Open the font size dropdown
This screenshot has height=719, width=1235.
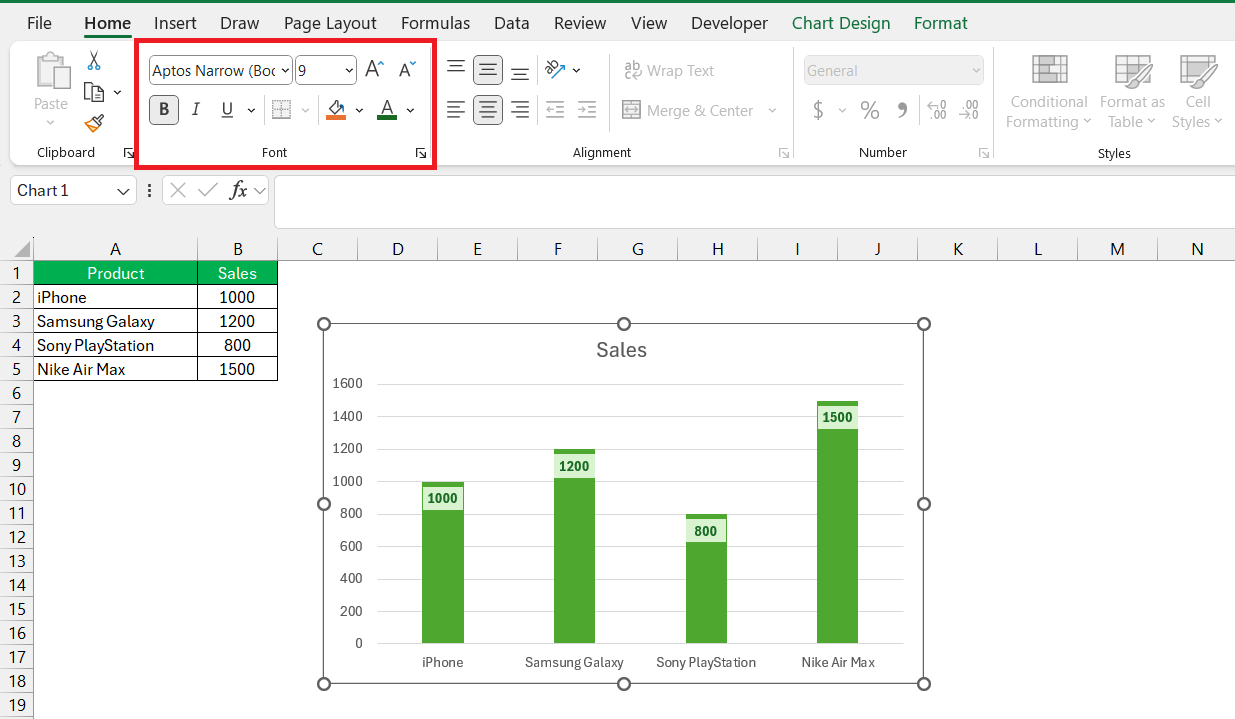[x=349, y=70]
